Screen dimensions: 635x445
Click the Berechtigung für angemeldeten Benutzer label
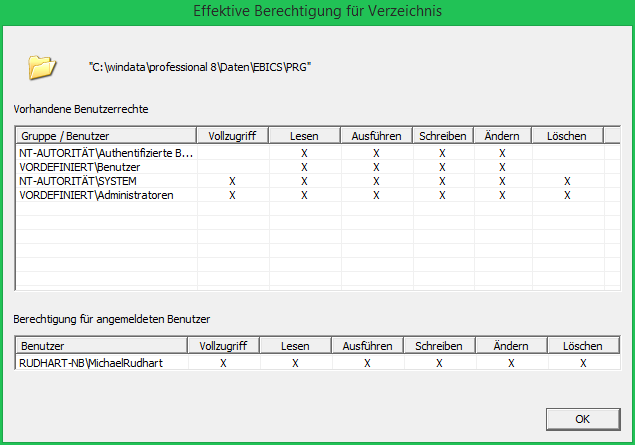(x=112, y=319)
